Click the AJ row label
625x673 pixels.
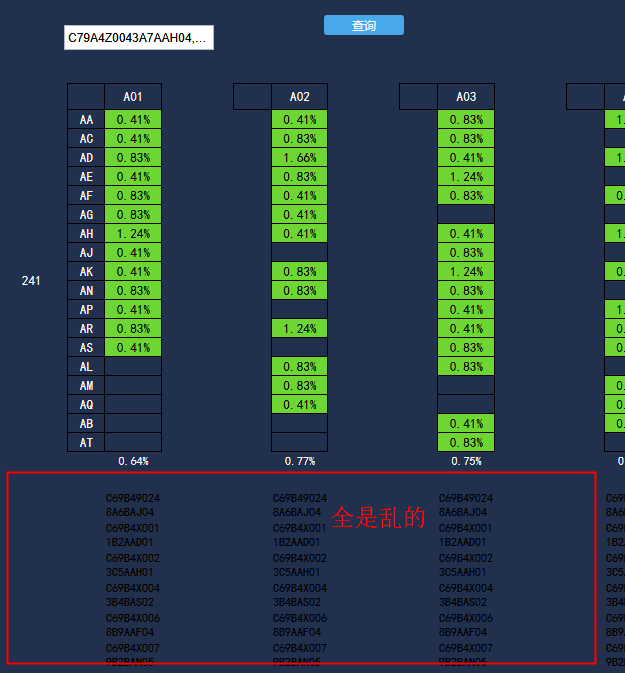[x=86, y=252]
